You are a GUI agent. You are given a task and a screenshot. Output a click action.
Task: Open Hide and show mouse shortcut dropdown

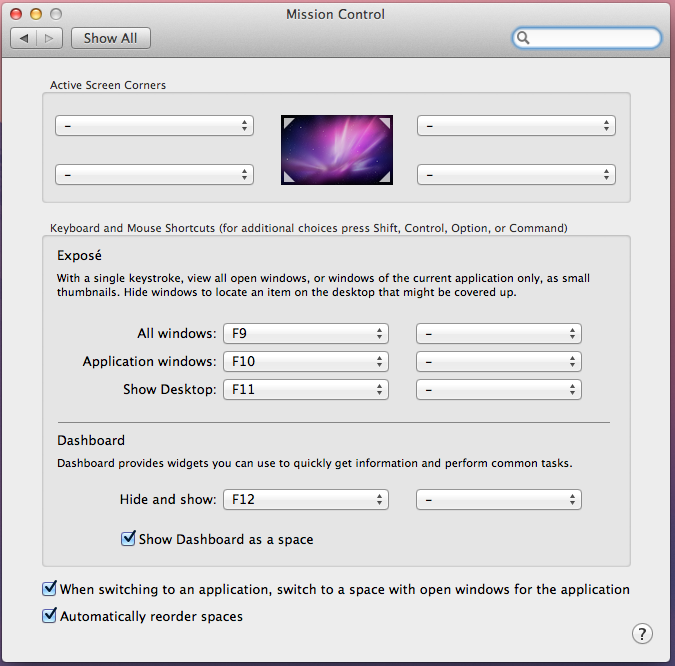click(x=499, y=499)
